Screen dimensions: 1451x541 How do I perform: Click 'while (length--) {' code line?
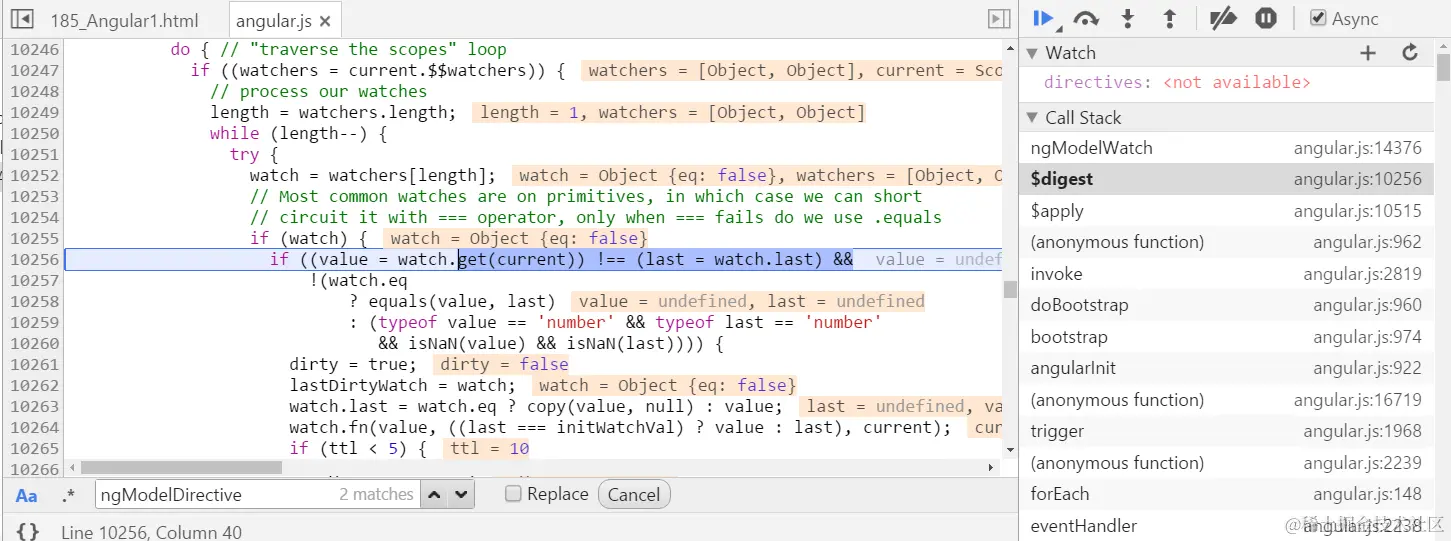(x=299, y=134)
